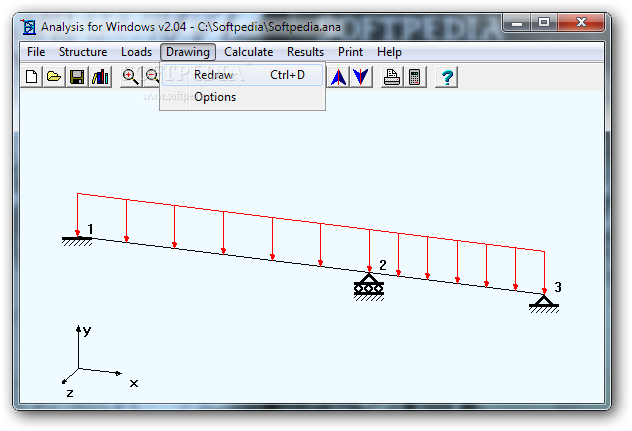Open the Help menu

389,52
